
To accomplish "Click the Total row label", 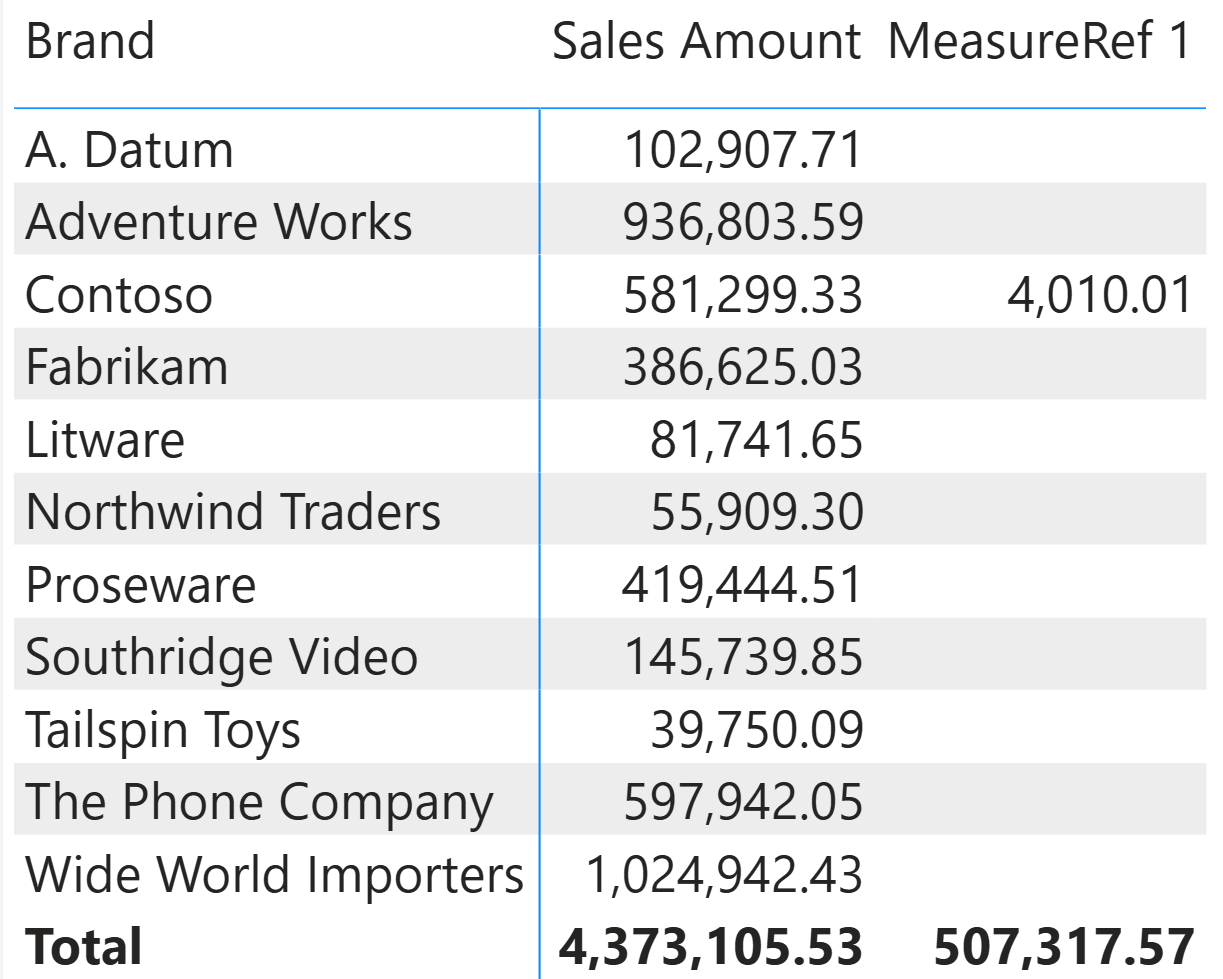I will 84,946.
